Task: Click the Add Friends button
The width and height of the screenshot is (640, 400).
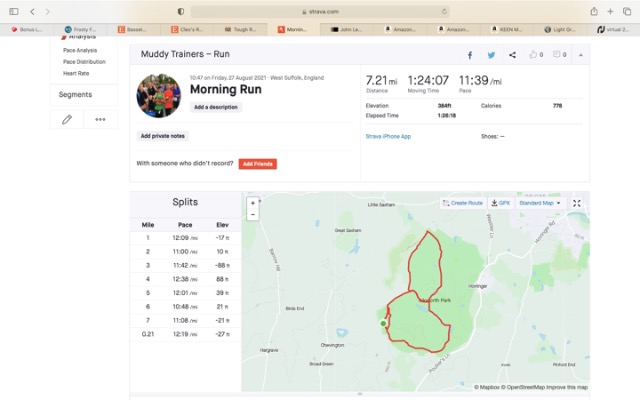Action: click(x=257, y=163)
